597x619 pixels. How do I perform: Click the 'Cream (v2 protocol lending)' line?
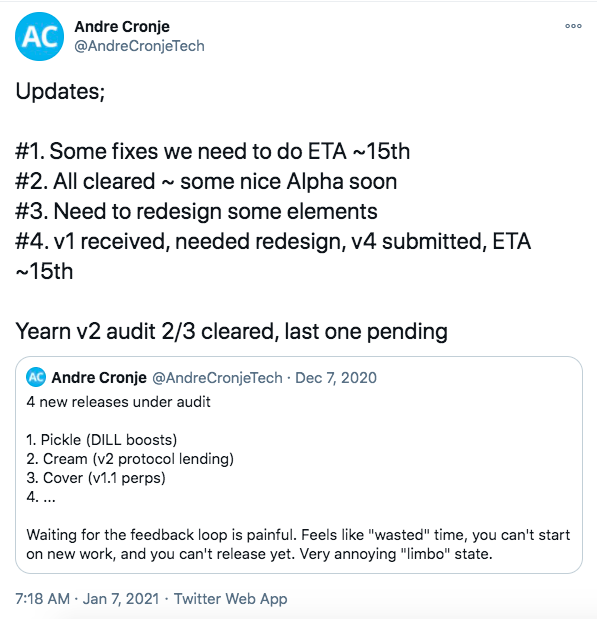point(130,459)
